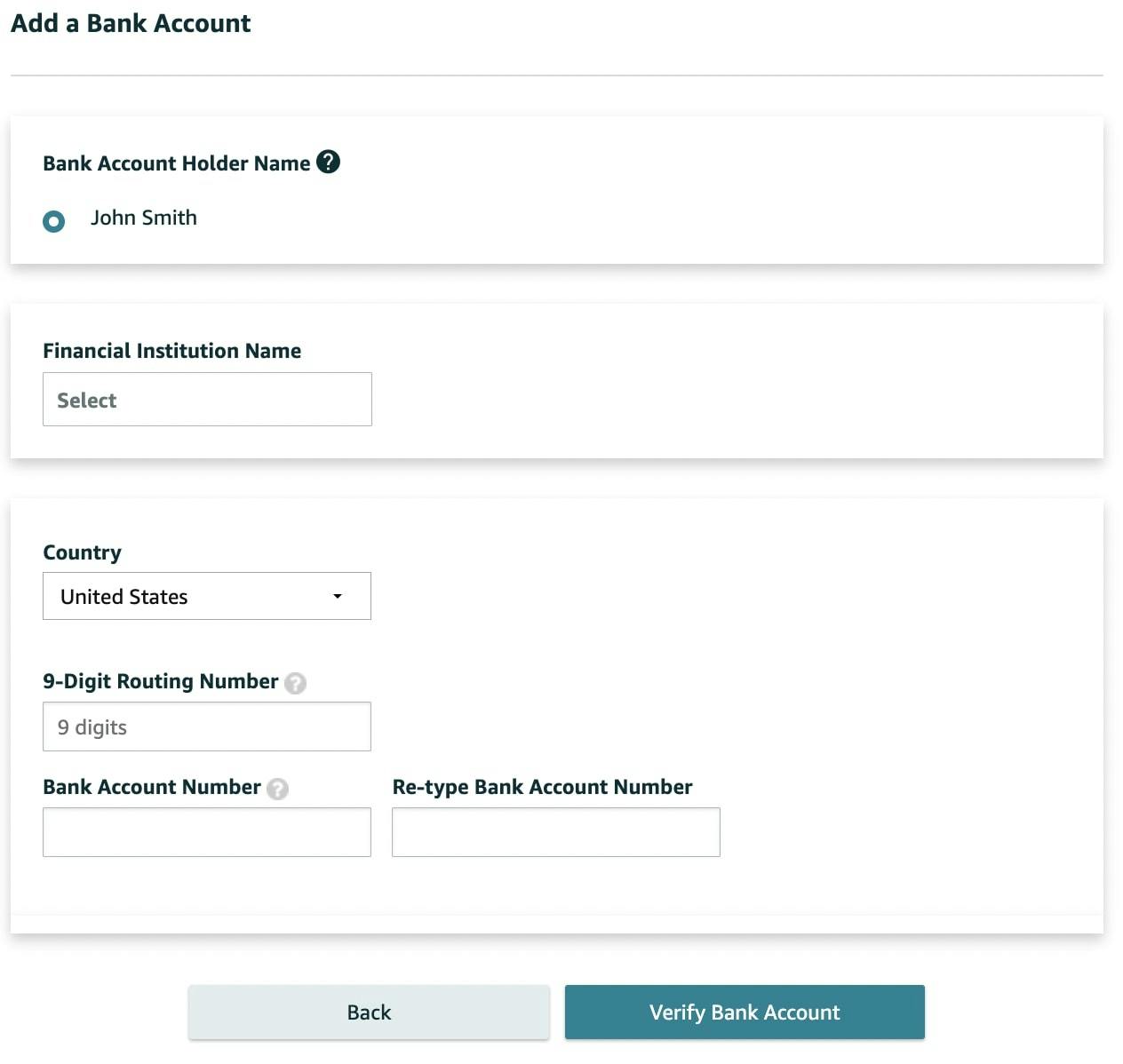Open the help icon beside Bank Account Number label
1123x1064 pixels.
pyautogui.click(x=277, y=789)
